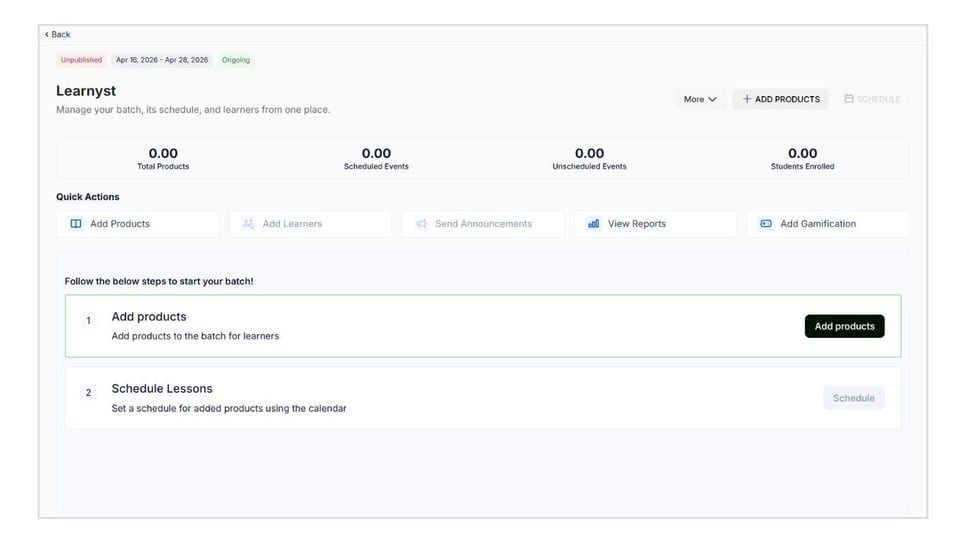Click the step number 2 circle
The width and height of the screenshot is (966, 543).
tap(88, 393)
